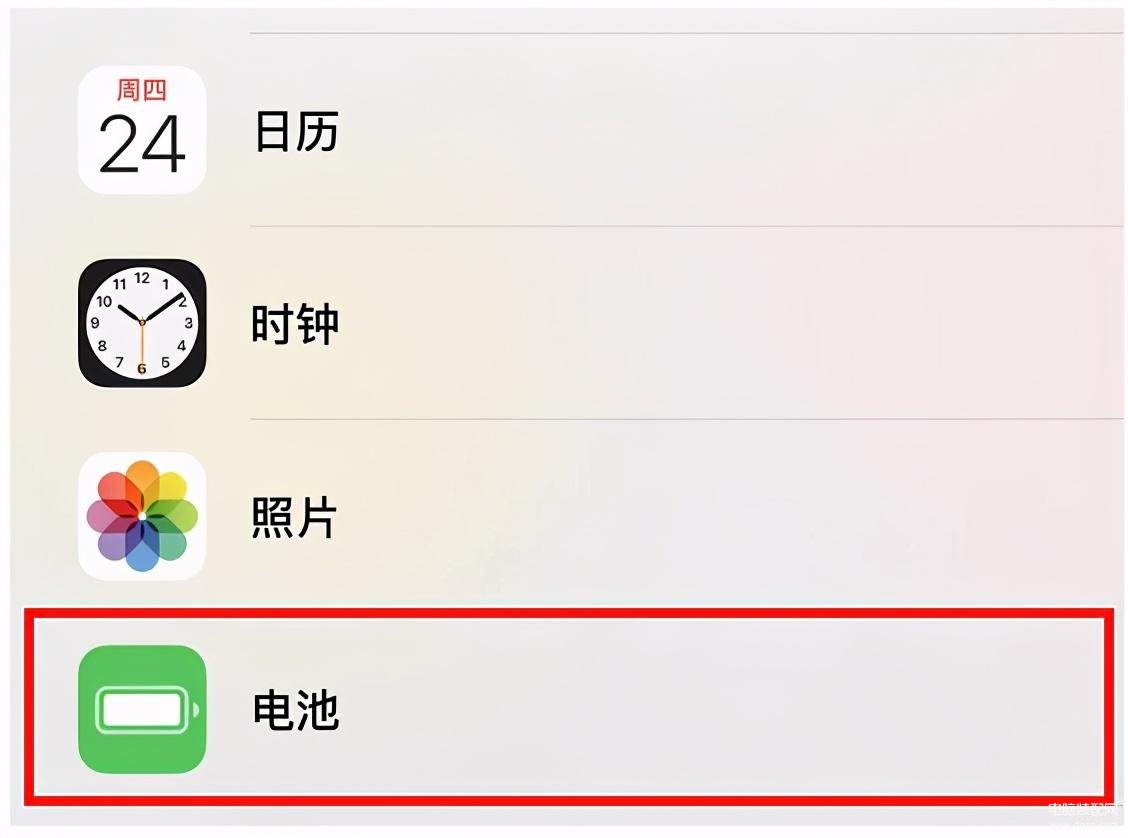Click the battery terminal tip on green icon

(x=196, y=711)
